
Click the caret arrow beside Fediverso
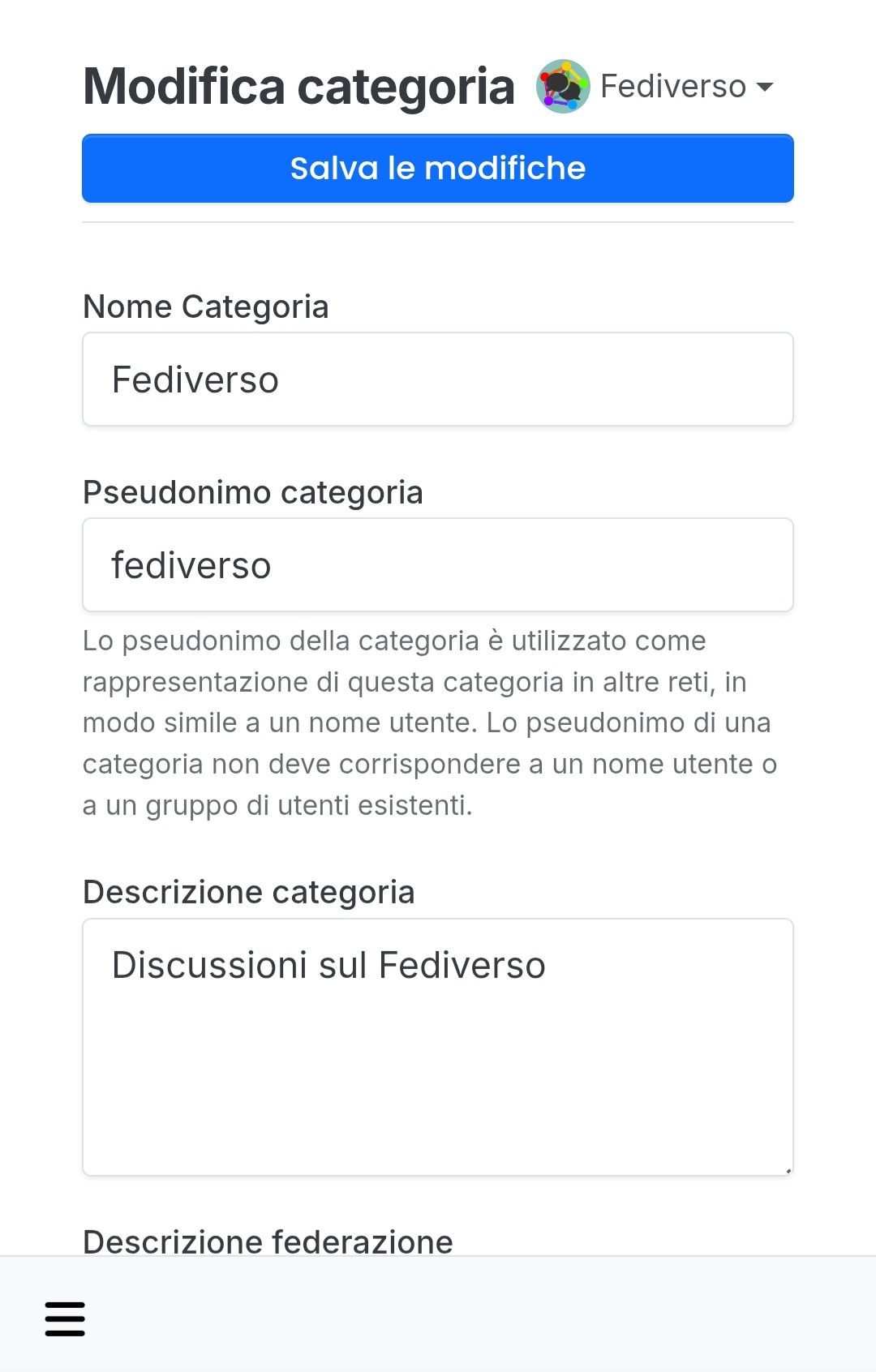[x=764, y=86]
